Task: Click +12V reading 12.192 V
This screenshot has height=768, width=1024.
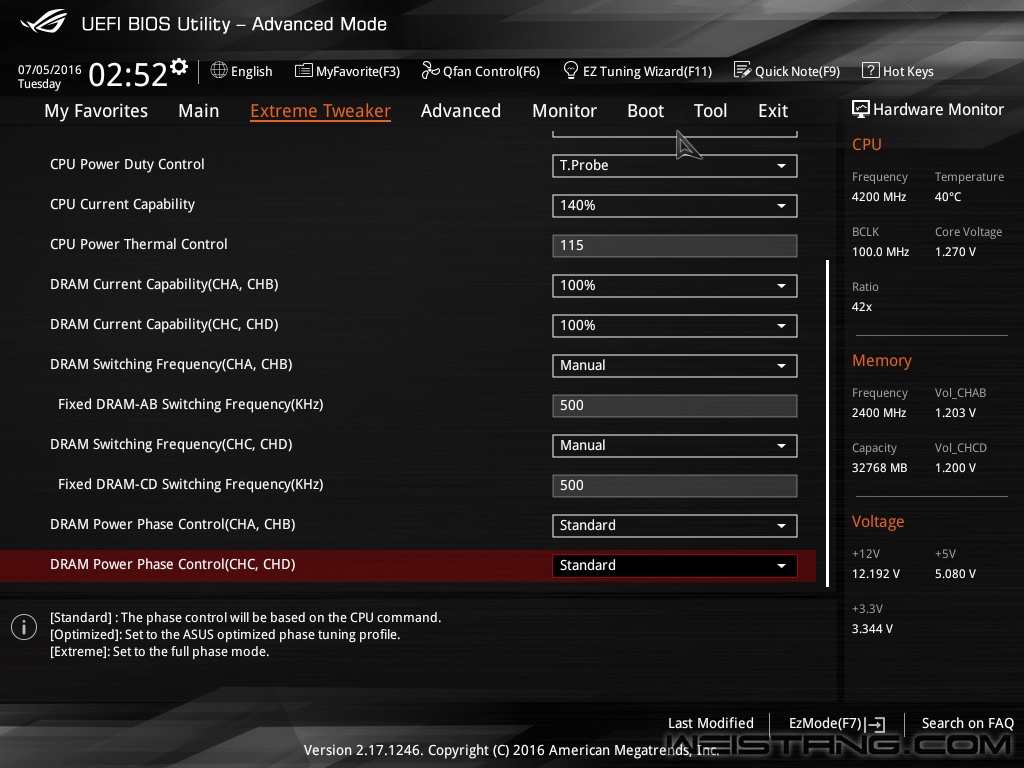Action: point(876,574)
